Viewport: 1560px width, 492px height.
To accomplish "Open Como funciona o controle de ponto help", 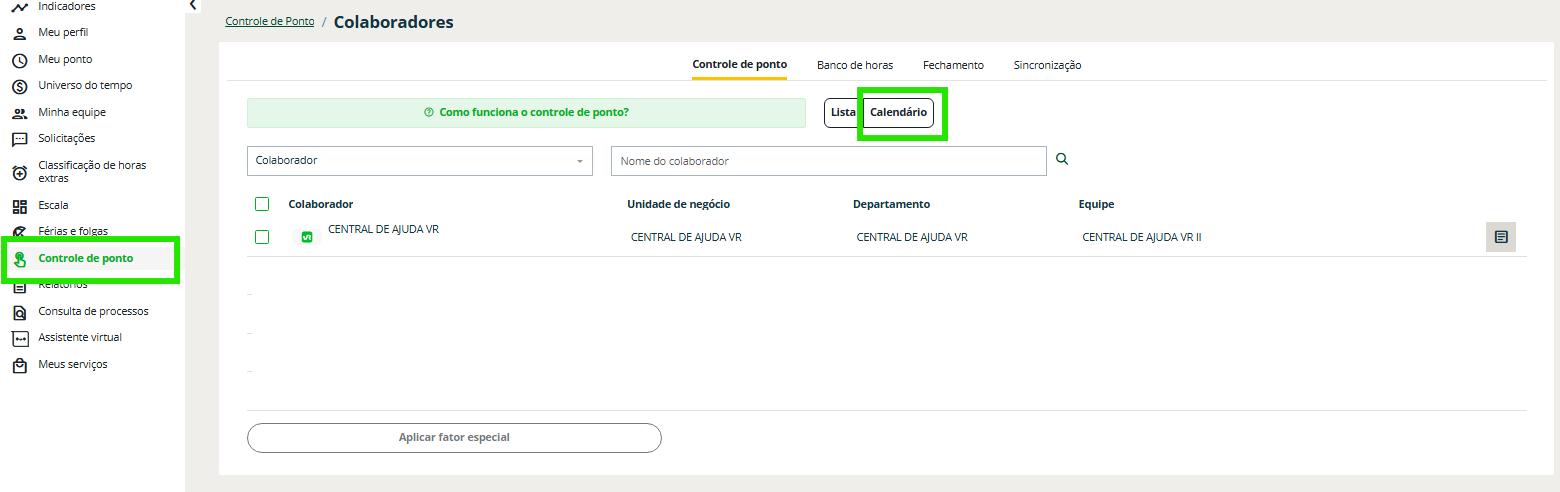I will point(526,113).
